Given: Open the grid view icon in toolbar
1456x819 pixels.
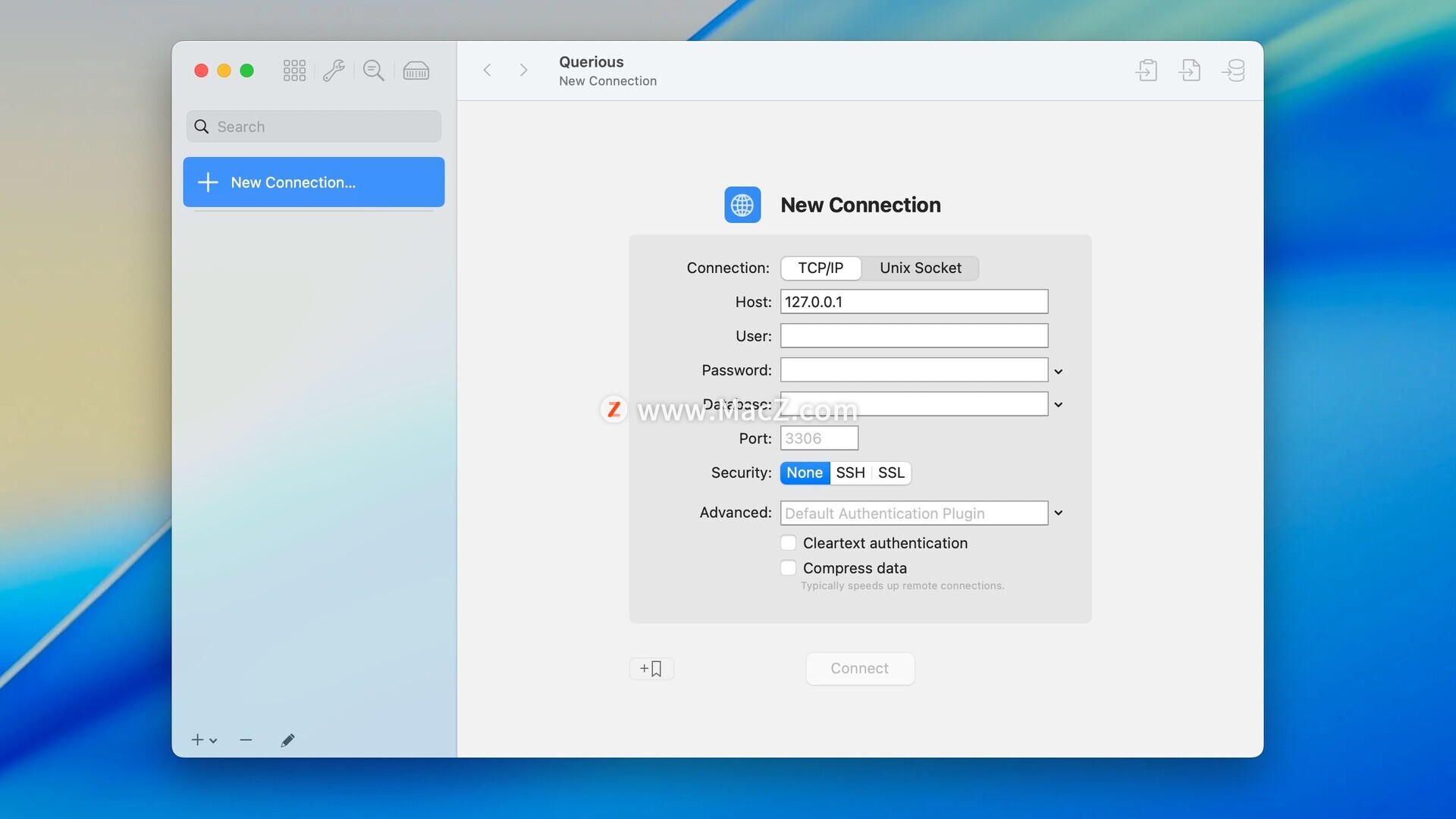Looking at the screenshot, I should [x=294, y=71].
